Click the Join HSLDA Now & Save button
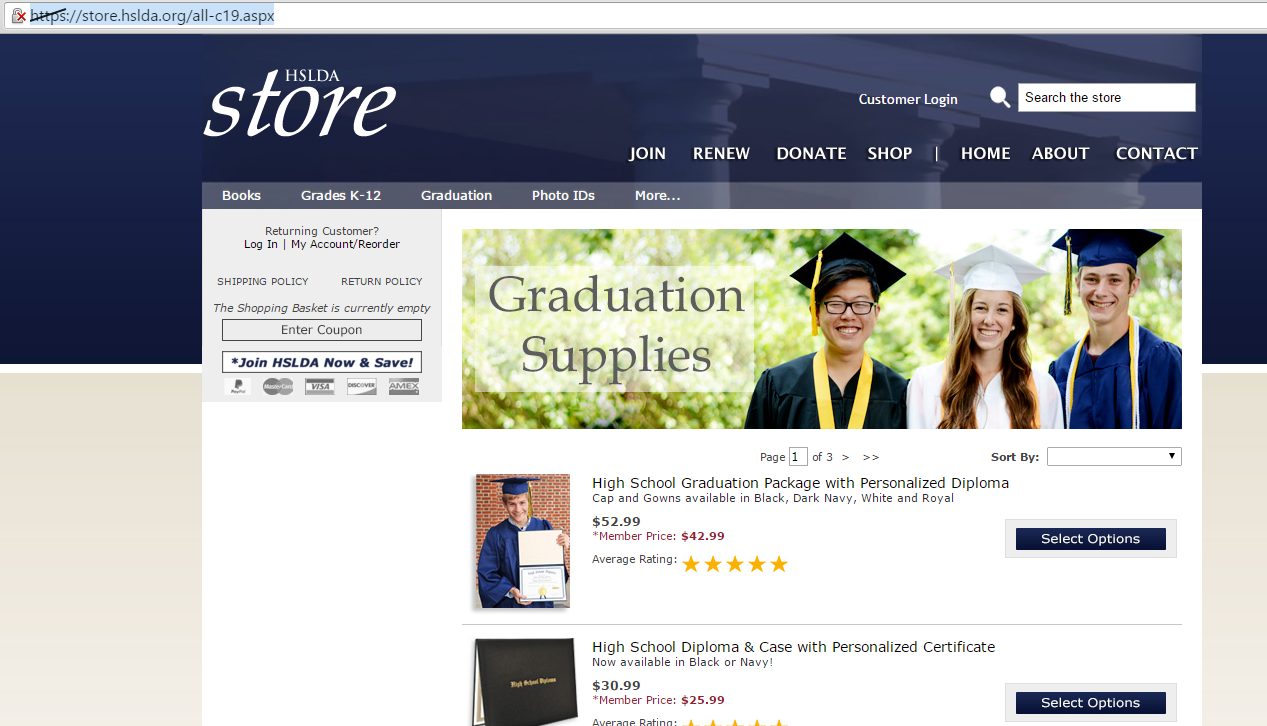 tap(322, 362)
